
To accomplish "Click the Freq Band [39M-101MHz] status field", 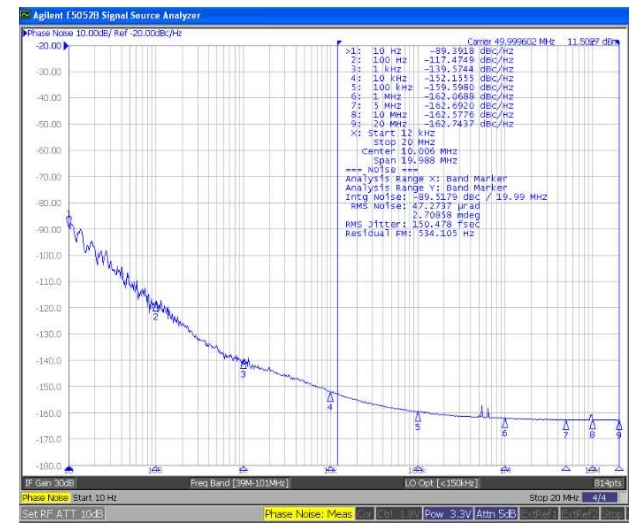I will [x=239, y=483].
